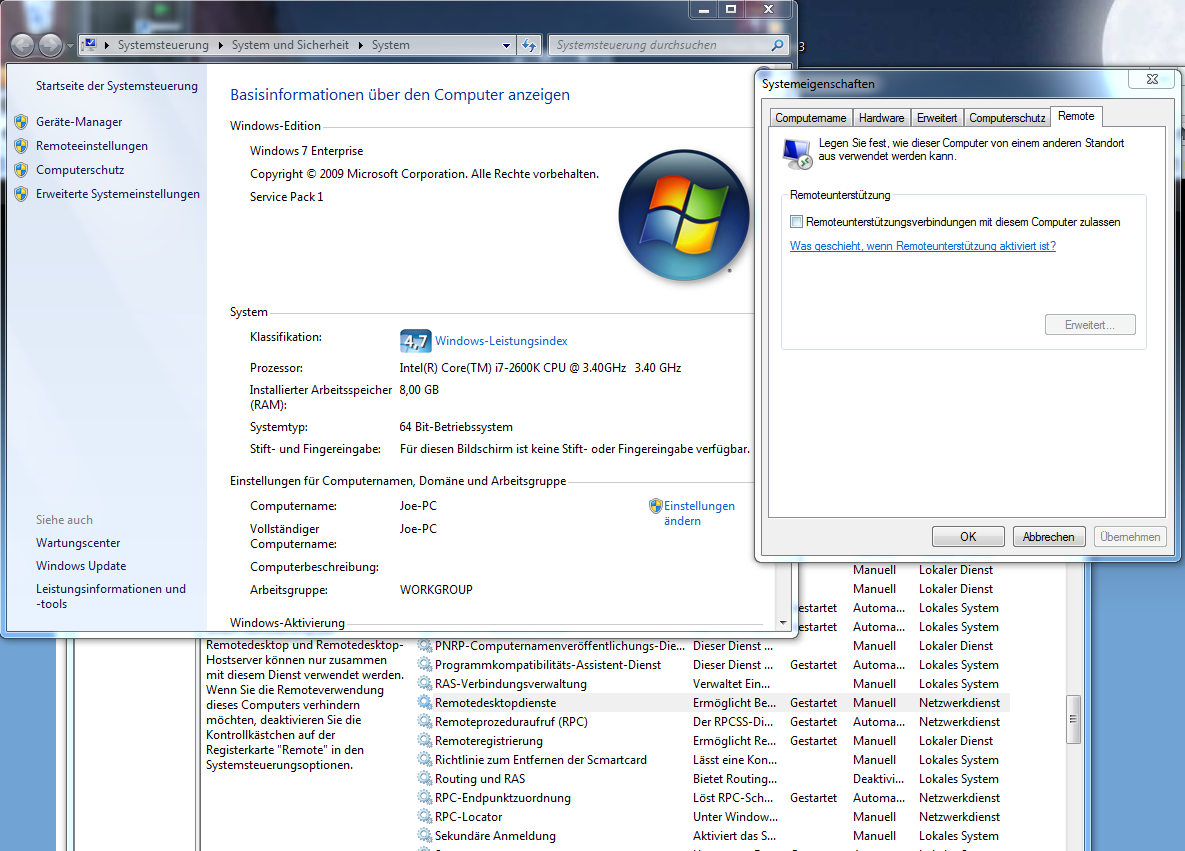This screenshot has height=851, width=1185.
Task: Click the System window scroll-down arrow
Action: point(783,623)
